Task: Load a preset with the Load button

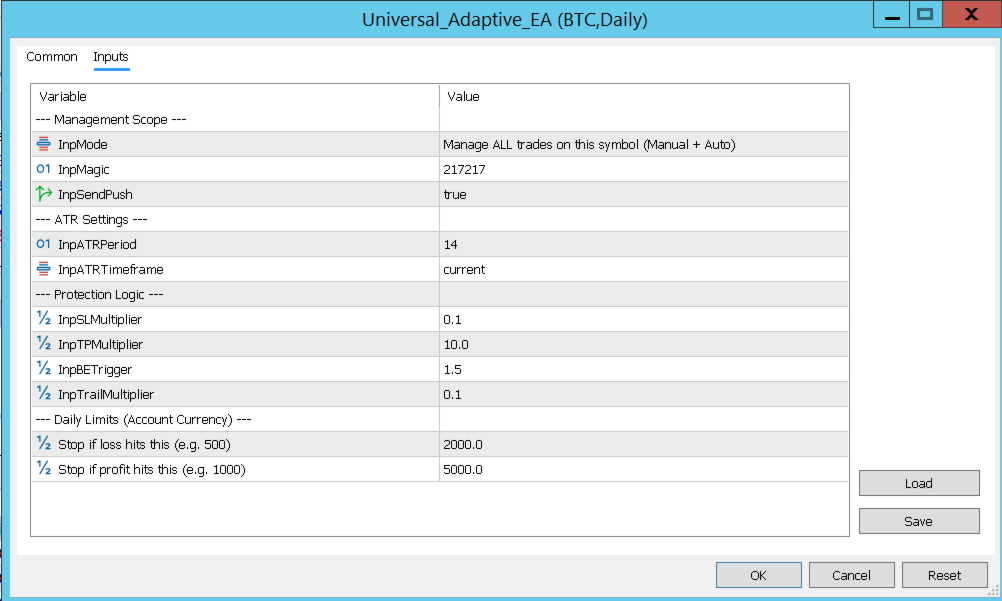Action: (x=919, y=483)
